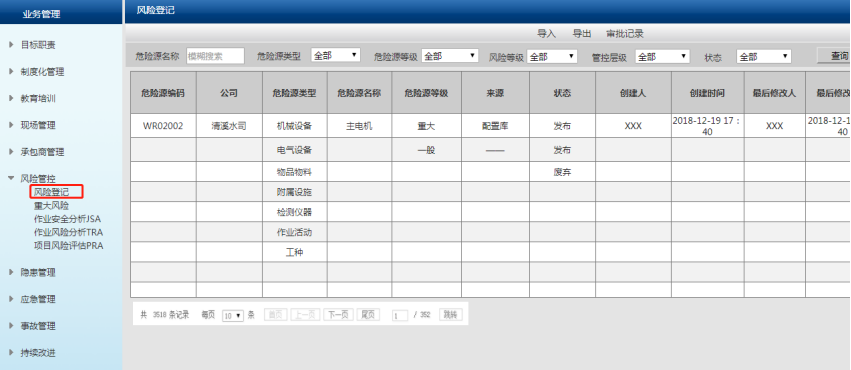This screenshot has height=370, width=851.
Task: Expand the 隐患管理 menu
Action: click(x=37, y=272)
